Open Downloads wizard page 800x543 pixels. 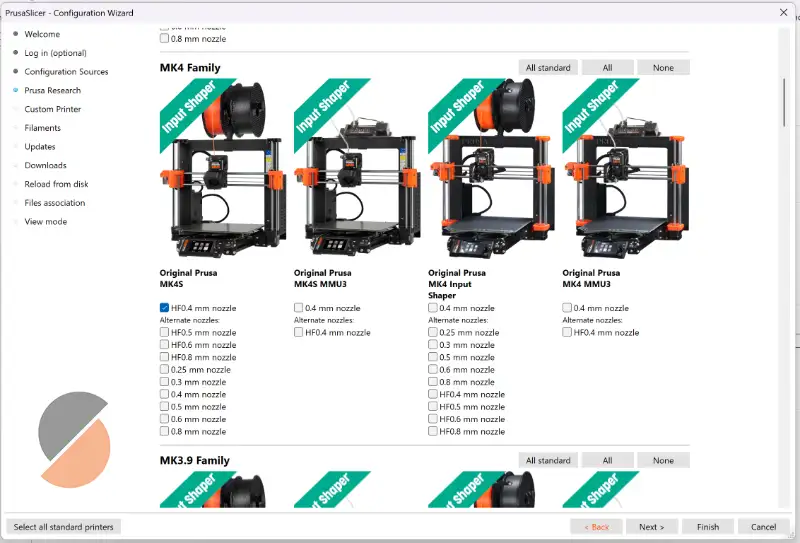click(45, 165)
